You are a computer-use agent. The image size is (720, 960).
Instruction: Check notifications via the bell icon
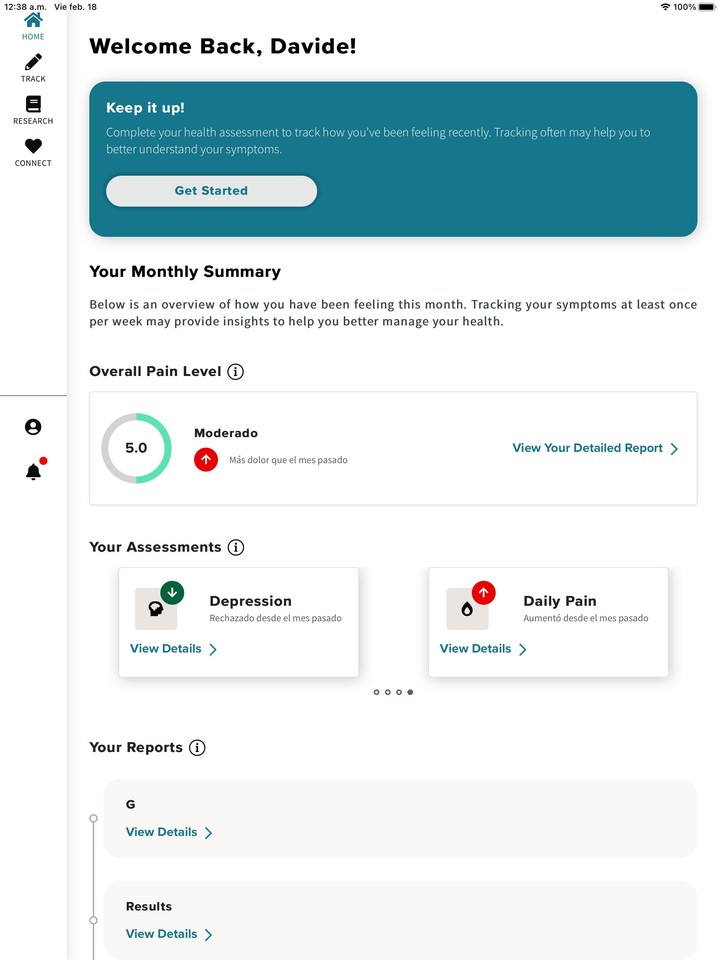(33, 471)
